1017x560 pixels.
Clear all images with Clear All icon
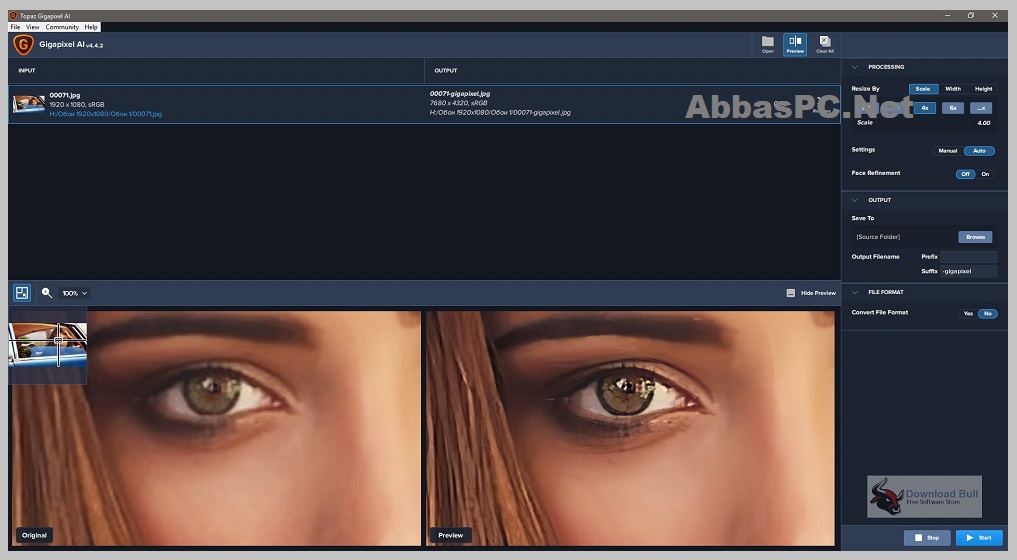[824, 44]
